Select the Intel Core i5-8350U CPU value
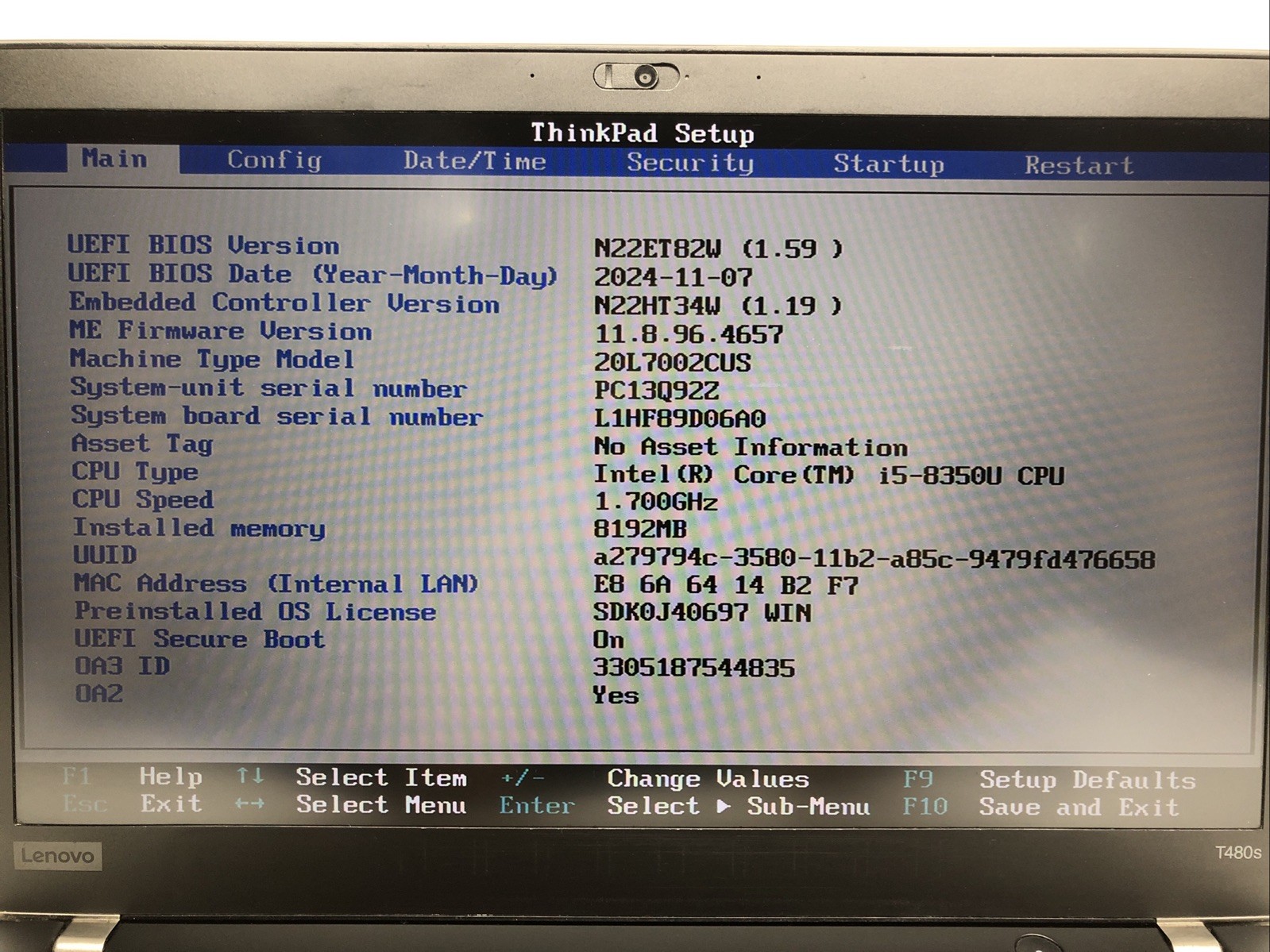This screenshot has height=952, width=1270. click(x=829, y=475)
